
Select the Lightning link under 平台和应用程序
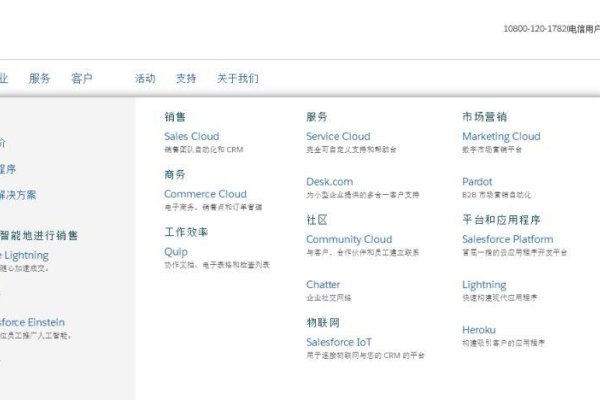coord(484,285)
